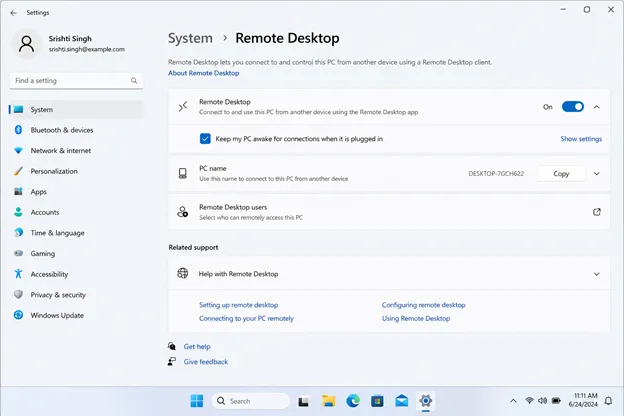Image resolution: width=624 pixels, height=416 pixels.
Task: Open notification bell in system tray
Action: pyautogui.click(x=608, y=401)
